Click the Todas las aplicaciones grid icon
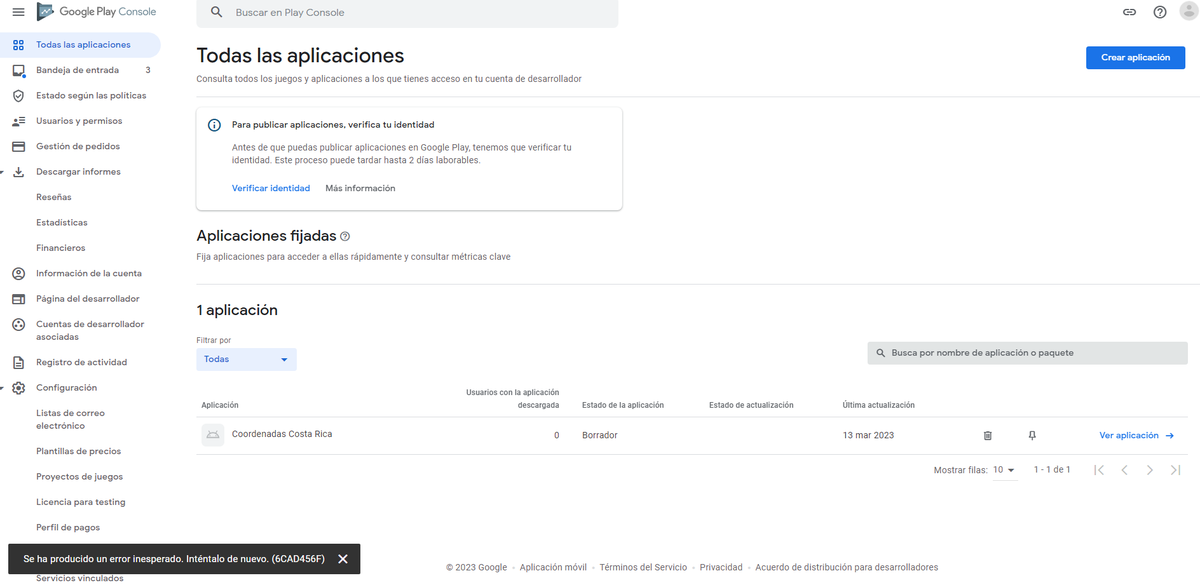 (x=18, y=45)
